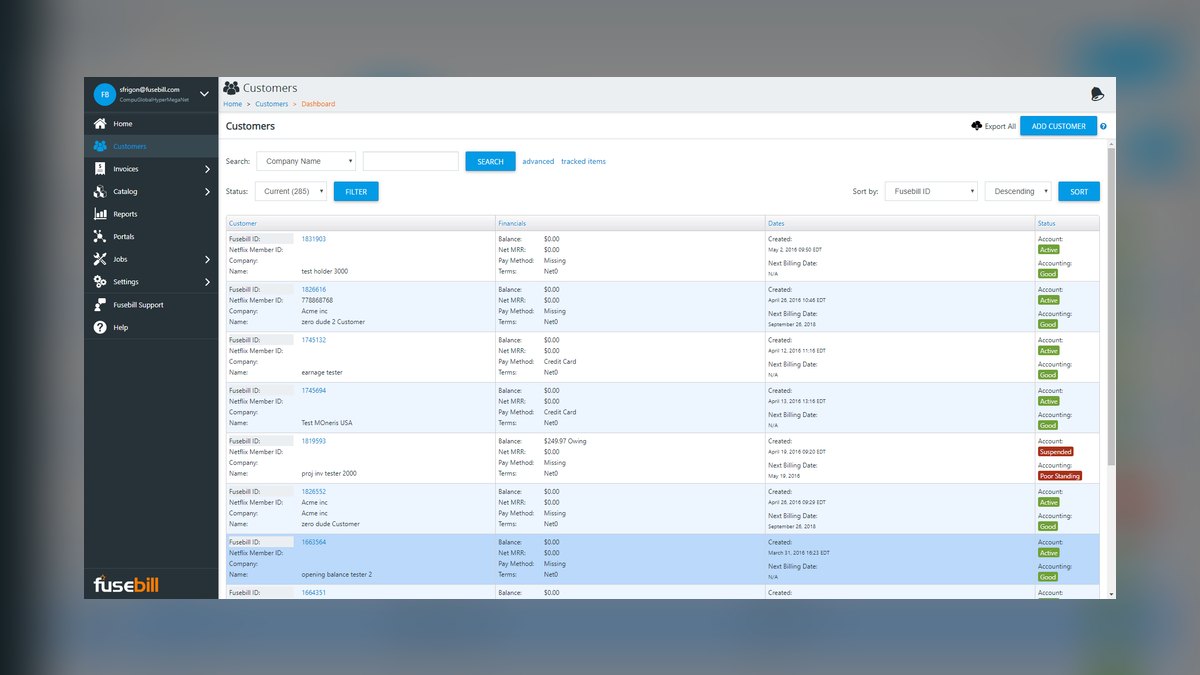
Task: Expand the Settings submenu arrow
Action: (207, 282)
